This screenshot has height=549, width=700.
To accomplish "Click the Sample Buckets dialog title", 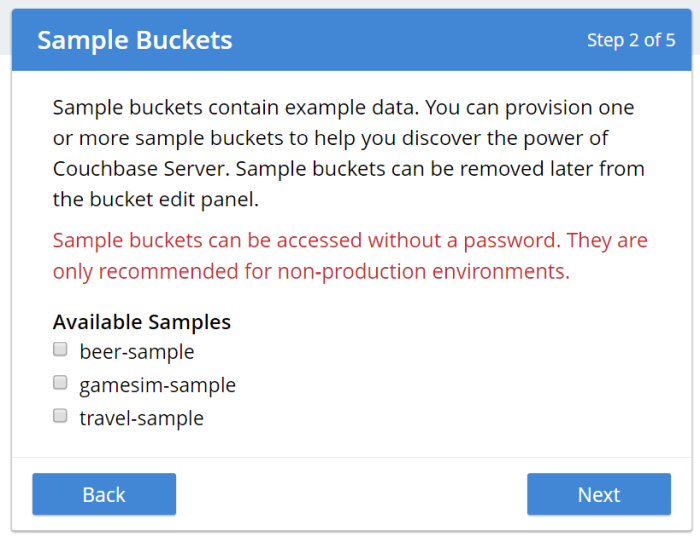I will (x=135, y=40).
